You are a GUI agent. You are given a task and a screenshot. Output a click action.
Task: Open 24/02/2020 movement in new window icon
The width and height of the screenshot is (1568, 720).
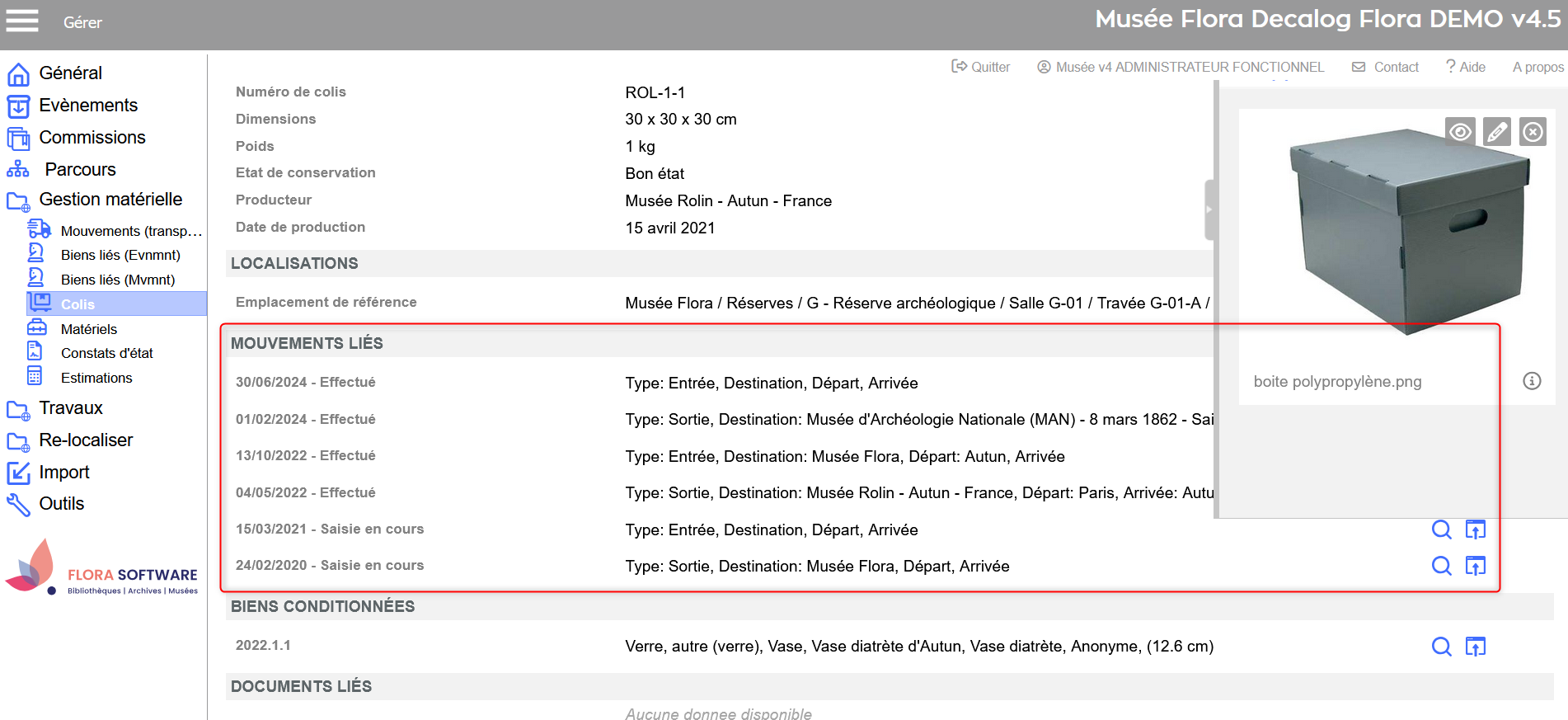[x=1475, y=566]
